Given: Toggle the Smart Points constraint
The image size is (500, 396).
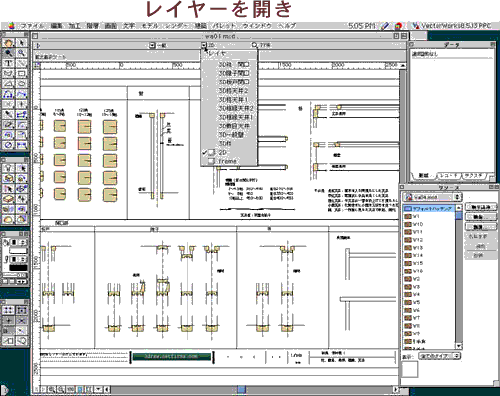Looking at the screenshot, I should pos(8,331).
